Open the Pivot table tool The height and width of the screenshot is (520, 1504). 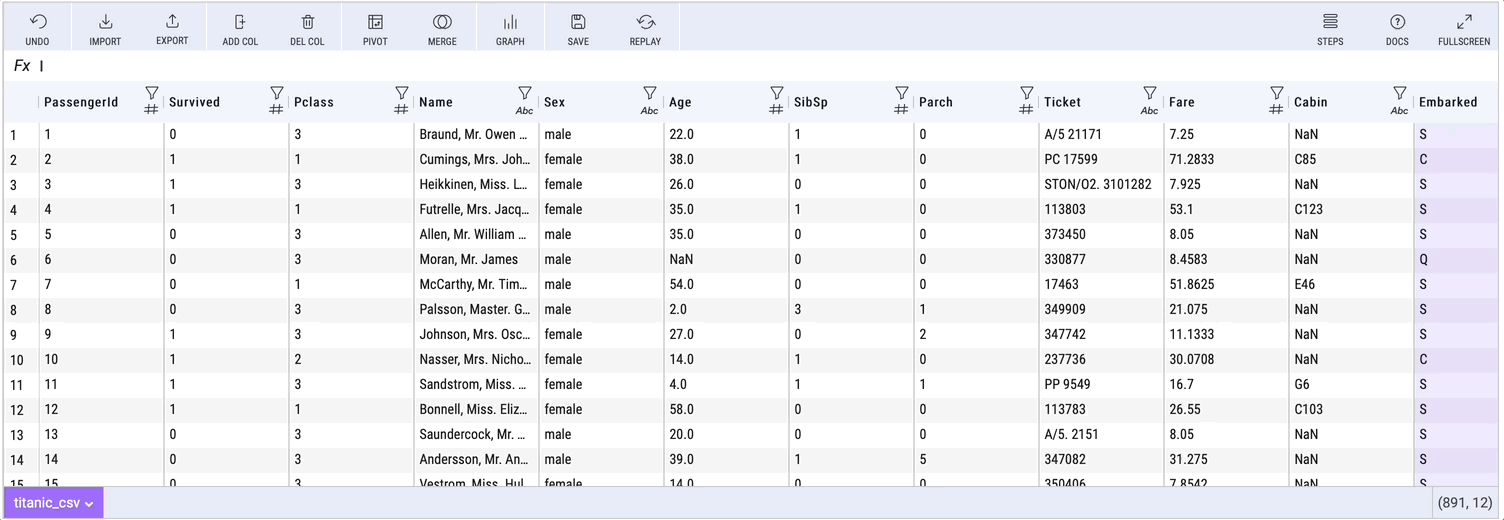point(375,22)
